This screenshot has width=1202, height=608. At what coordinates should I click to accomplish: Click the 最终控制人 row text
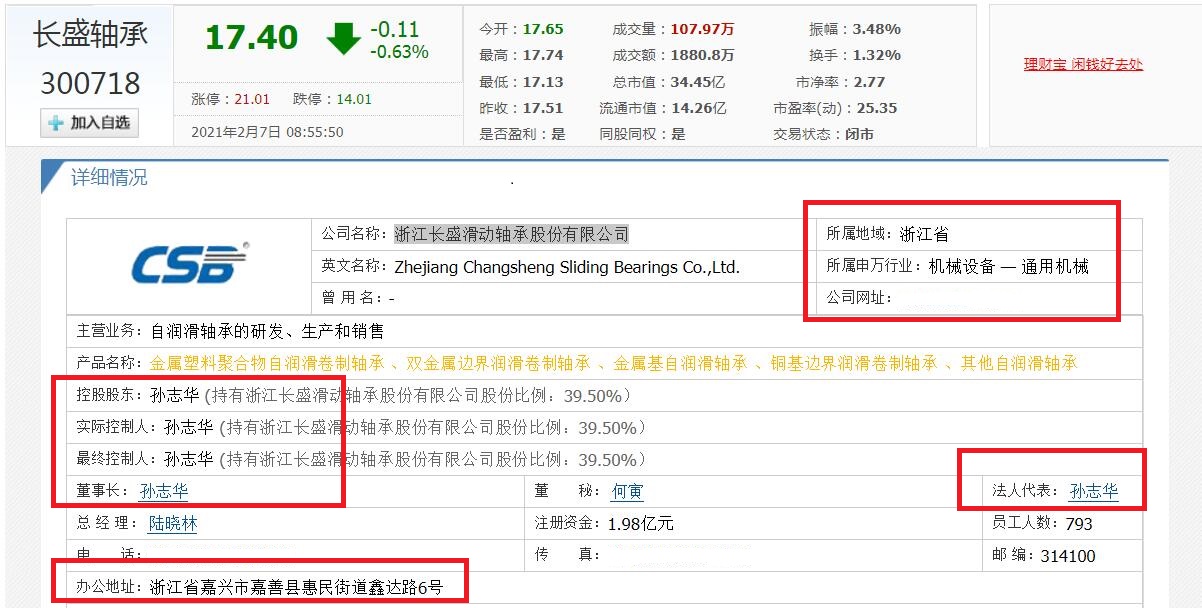coord(360,459)
